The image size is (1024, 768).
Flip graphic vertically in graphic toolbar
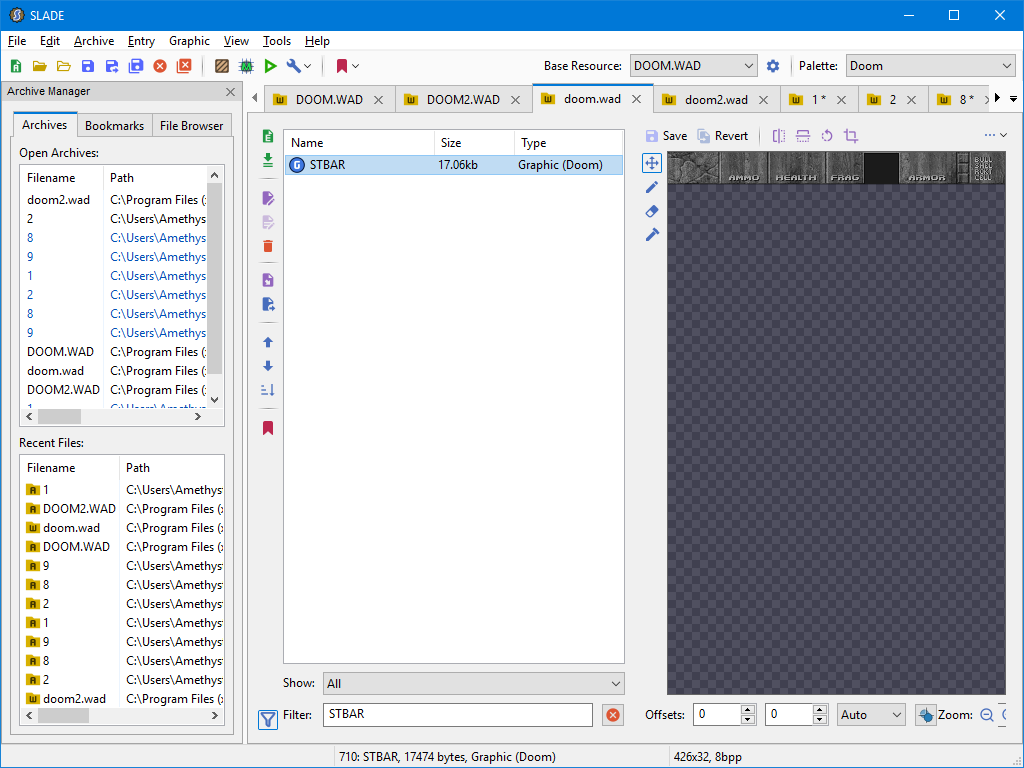(803, 136)
